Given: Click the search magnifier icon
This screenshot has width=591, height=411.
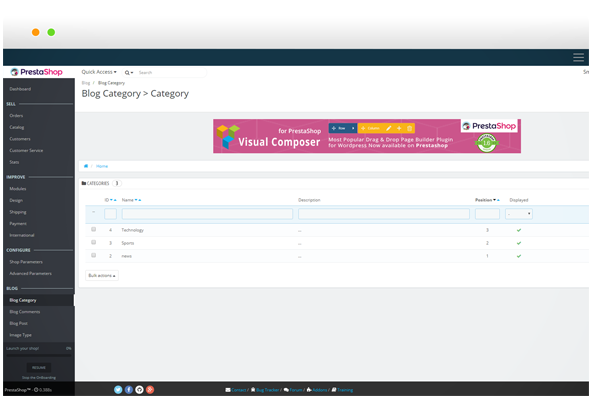Looking at the screenshot, I should pos(127,72).
